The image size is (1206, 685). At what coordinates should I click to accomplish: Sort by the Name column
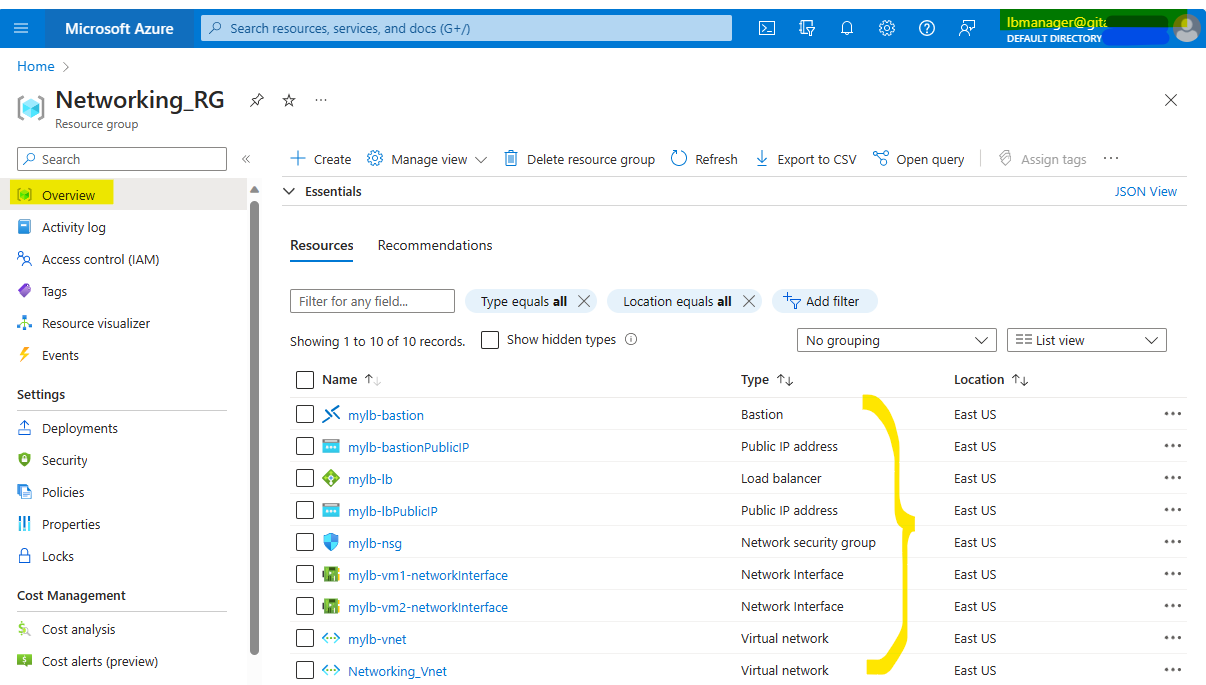[350, 380]
